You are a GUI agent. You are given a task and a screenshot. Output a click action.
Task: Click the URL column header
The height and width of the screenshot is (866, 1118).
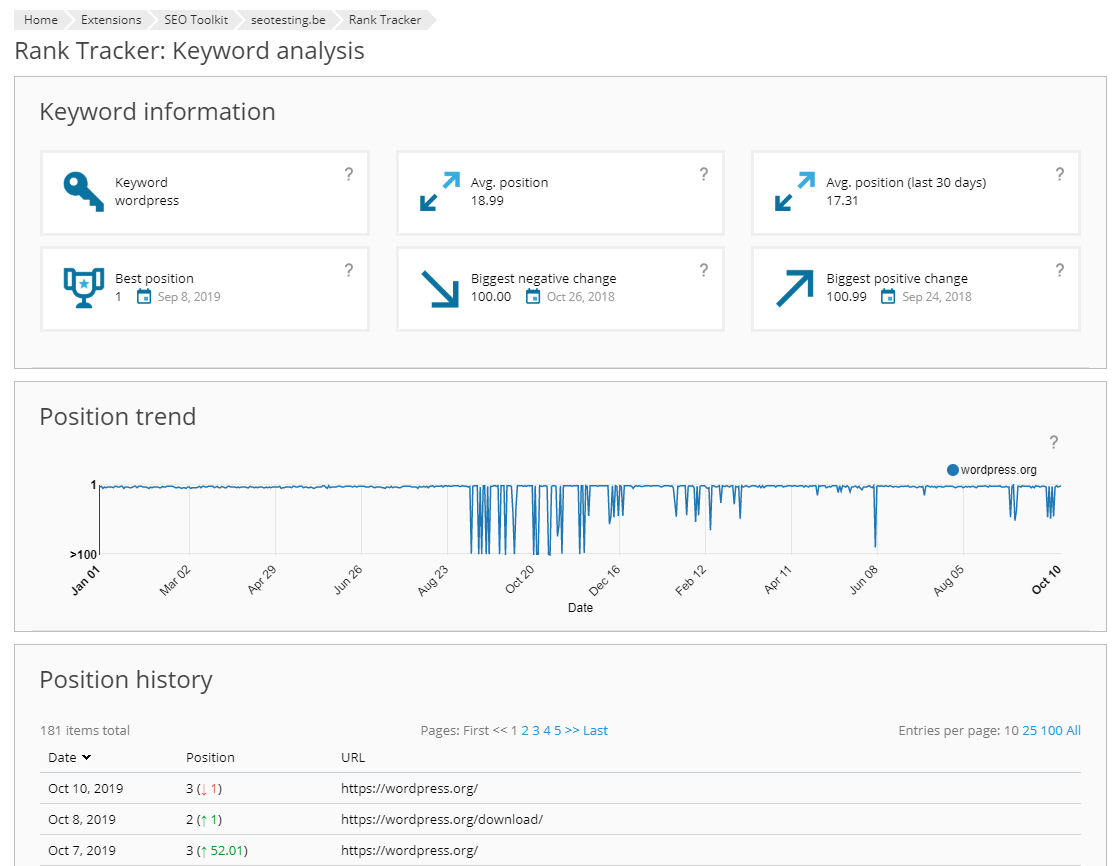pyautogui.click(x=353, y=758)
